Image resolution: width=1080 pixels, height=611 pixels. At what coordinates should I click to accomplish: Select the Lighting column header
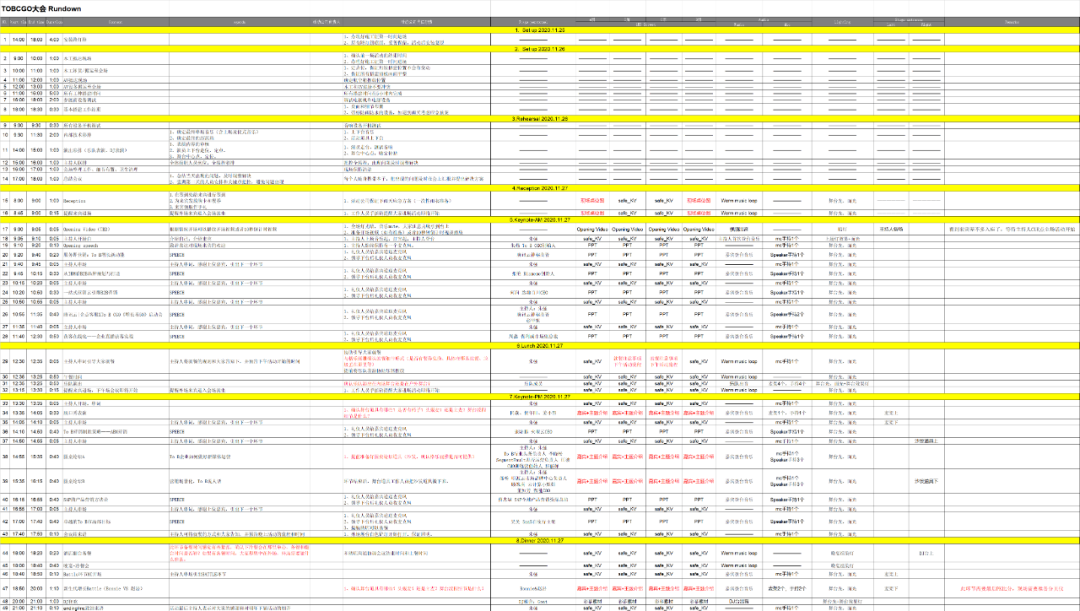point(840,21)
